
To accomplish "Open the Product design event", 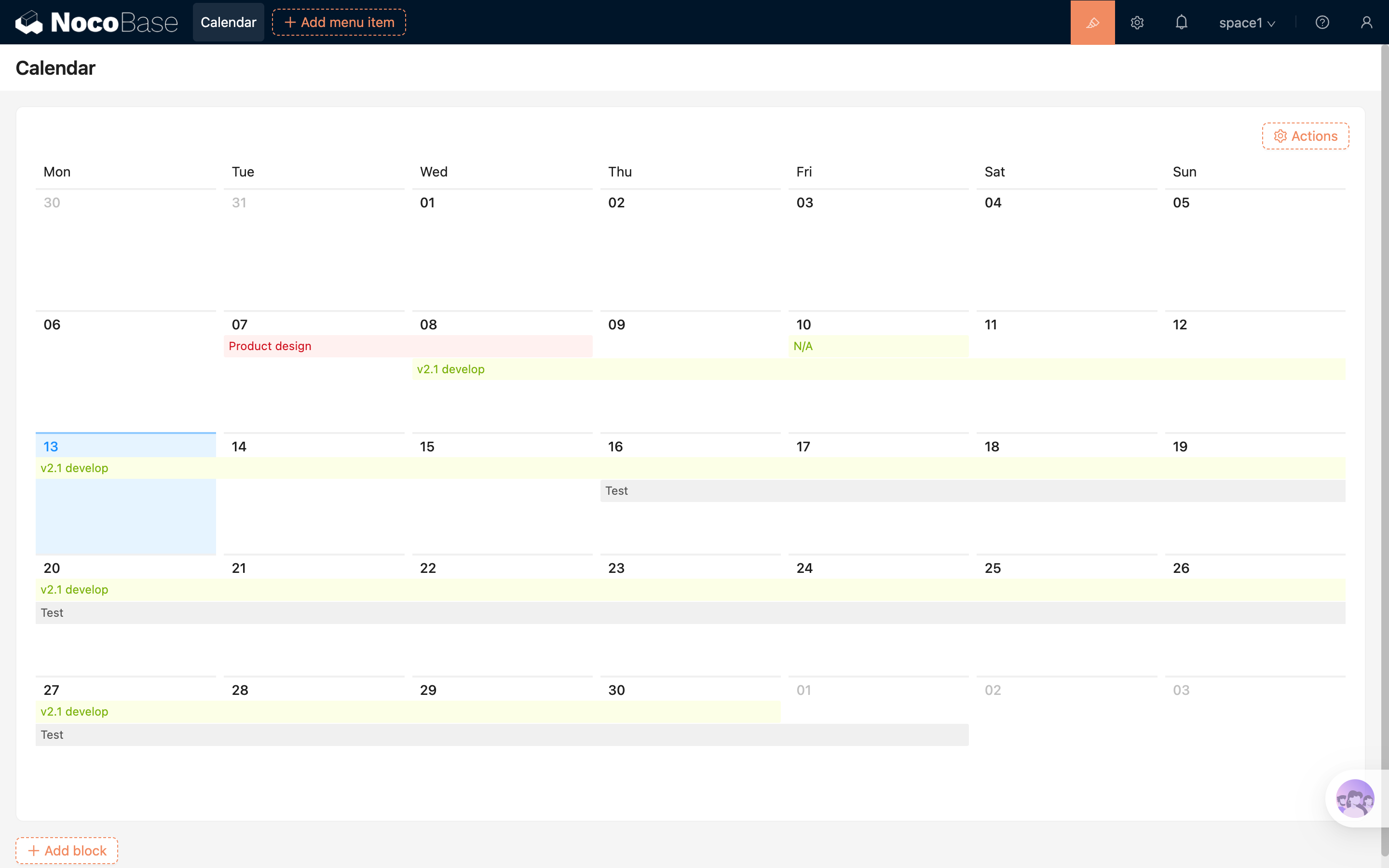I will pyautogui.click(x=408, y=346).
